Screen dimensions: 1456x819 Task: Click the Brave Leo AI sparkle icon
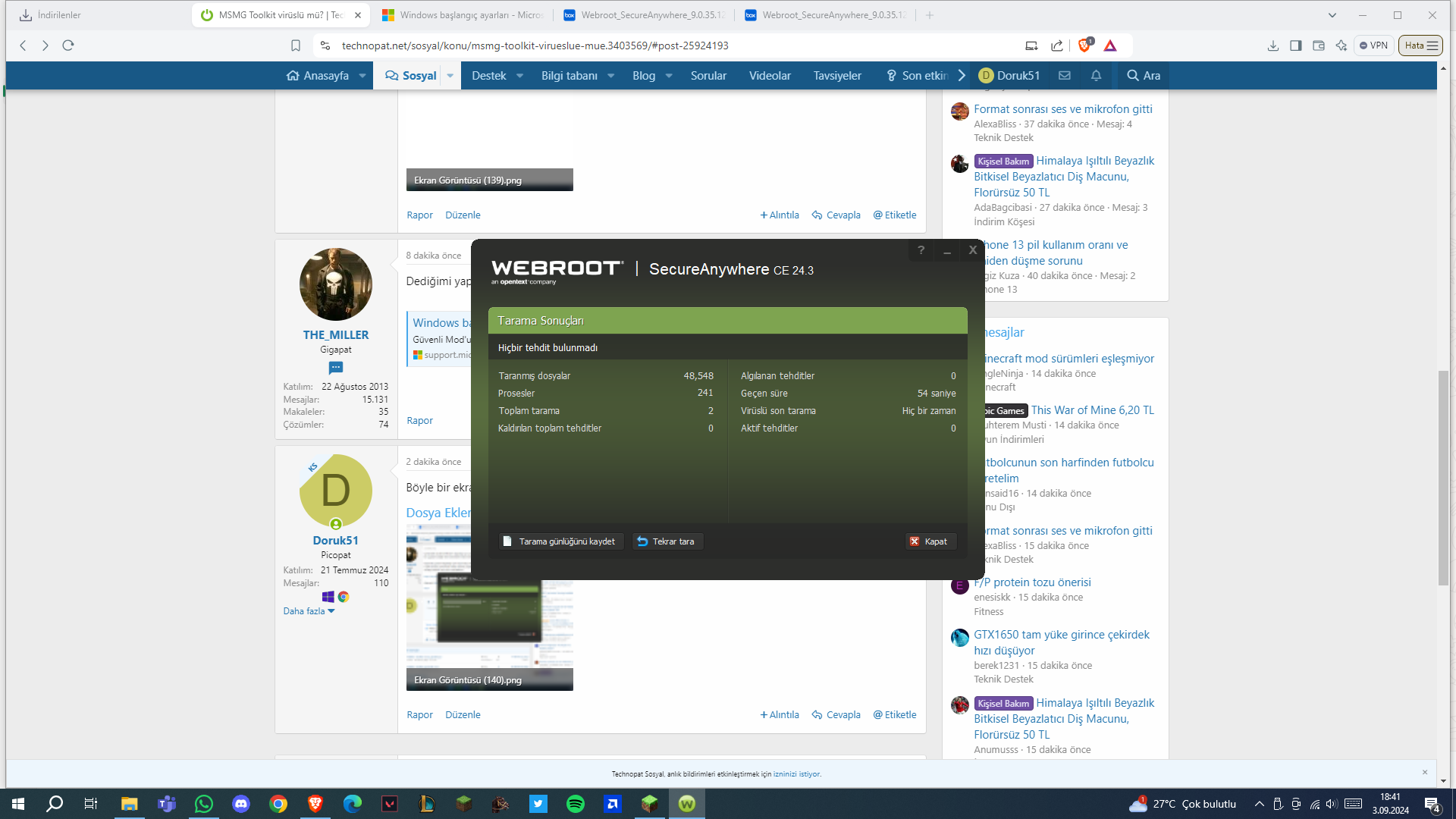[1341, 45]
